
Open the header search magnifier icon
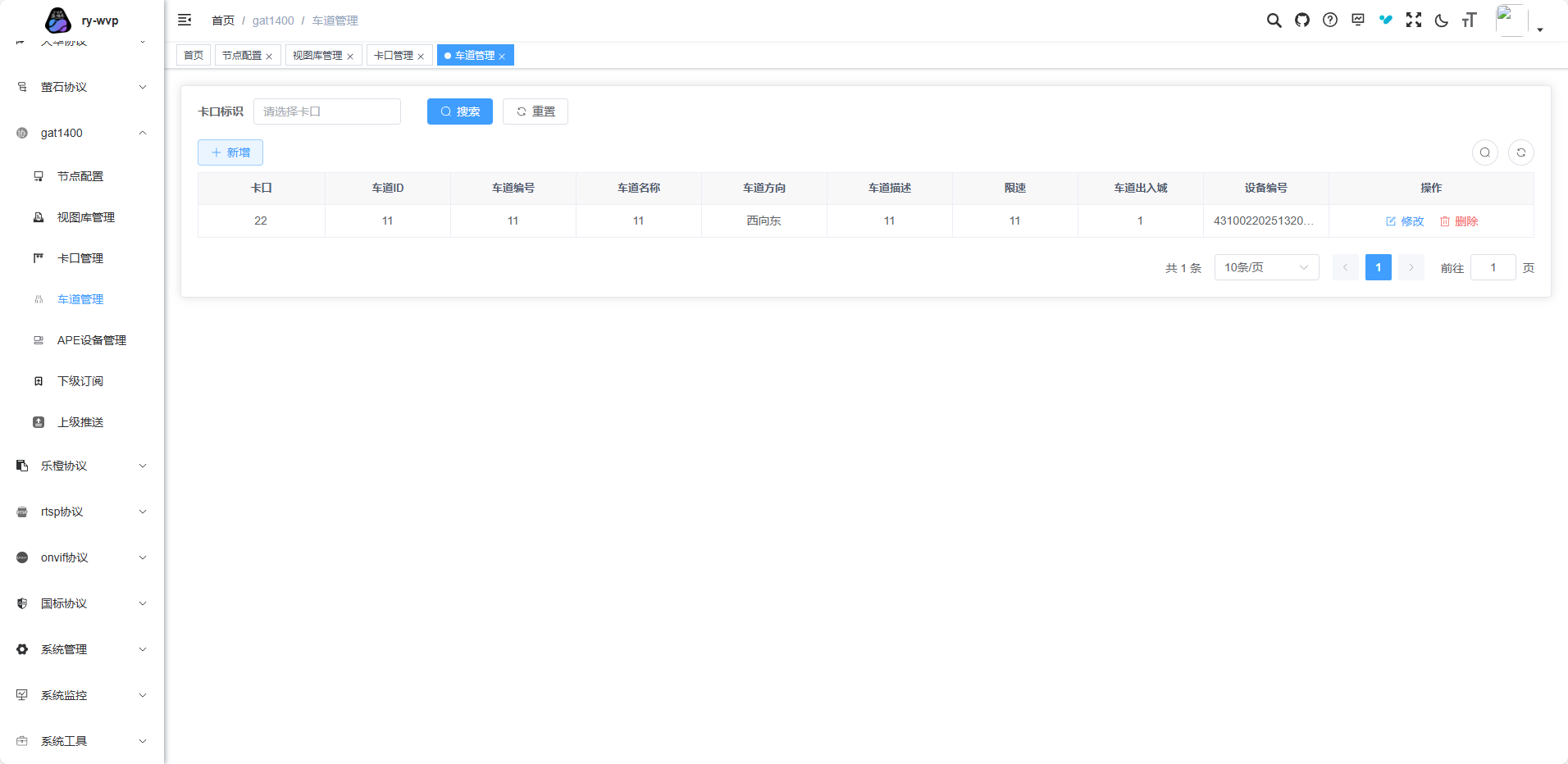[x=1274, y=20]
